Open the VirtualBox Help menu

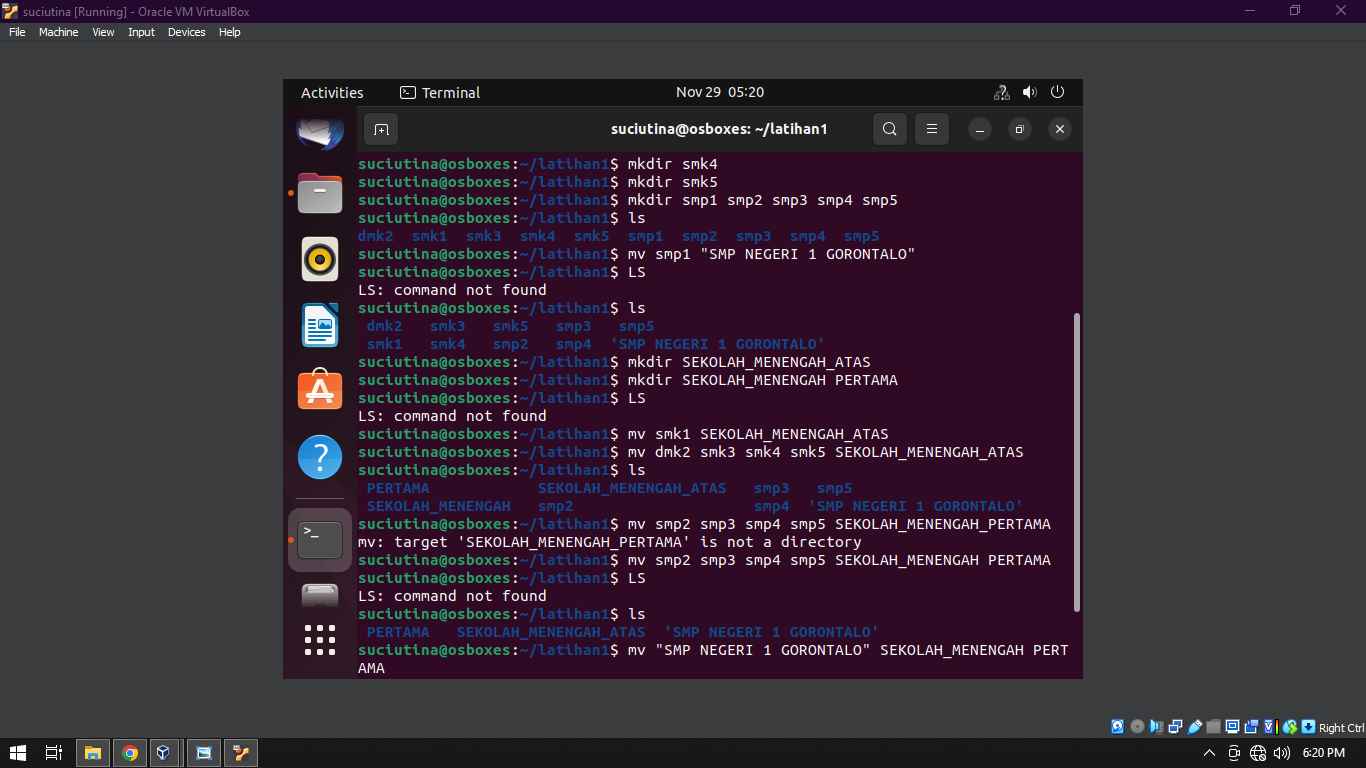pos(229,32)
